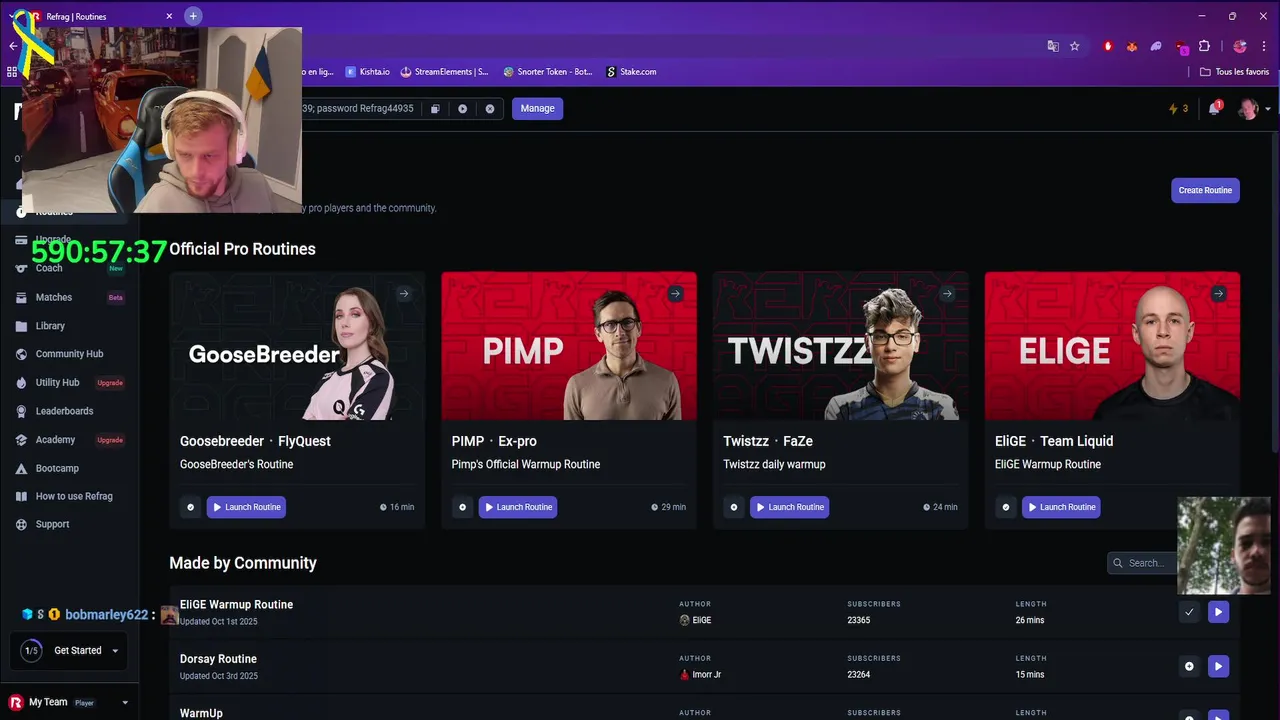Click the plus circle icon beside Manage

pos(462,109)
